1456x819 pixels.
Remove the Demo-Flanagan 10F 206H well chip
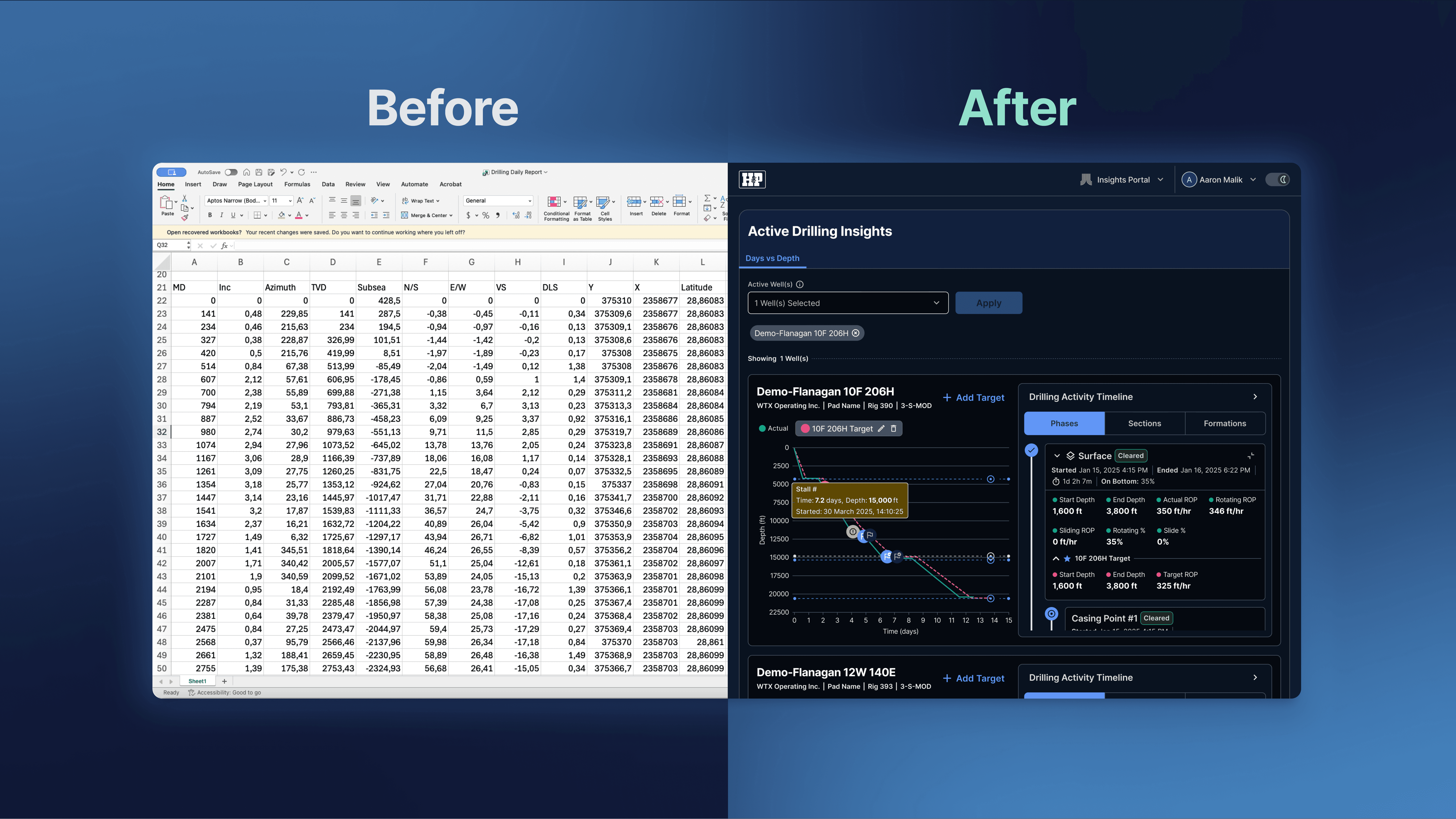coord(856,333)
